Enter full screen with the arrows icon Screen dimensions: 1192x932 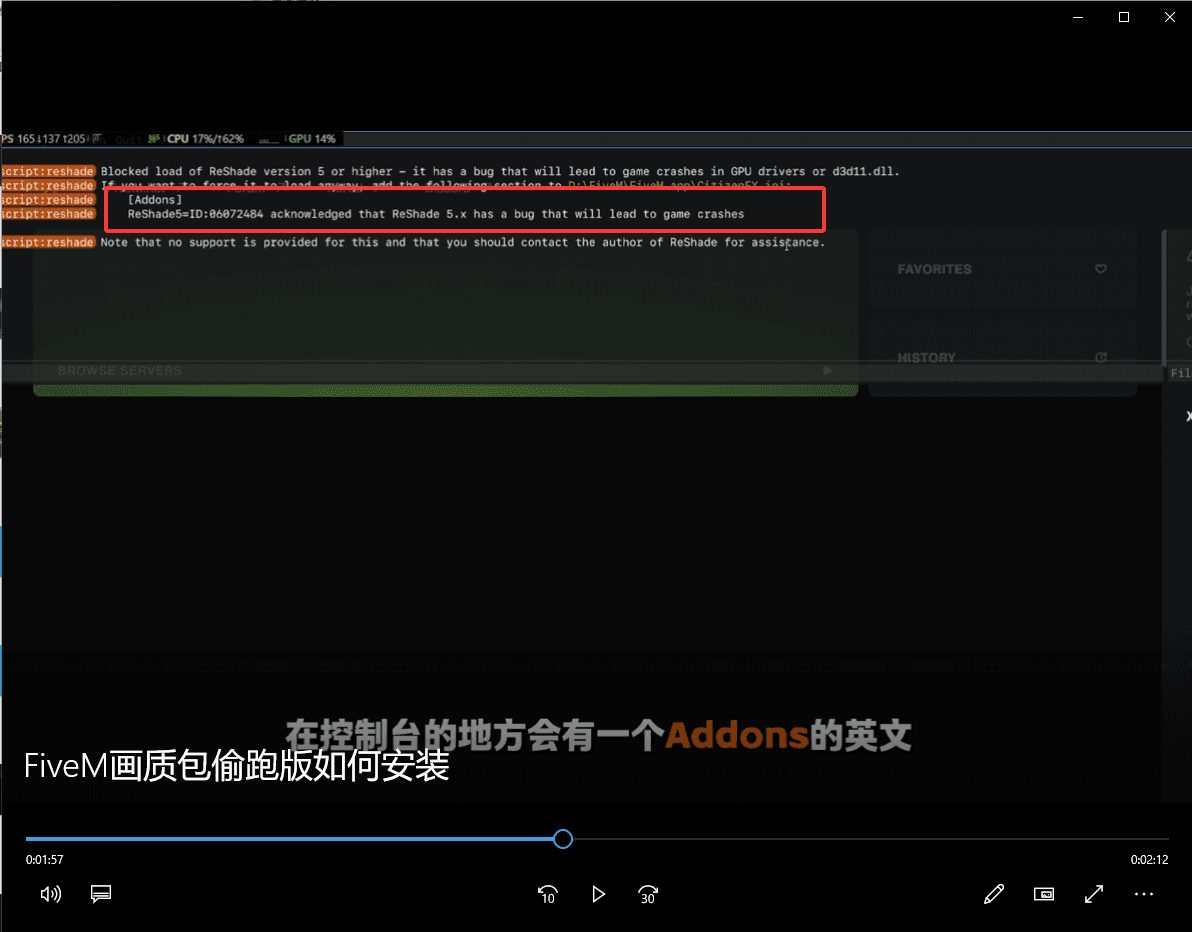(1094, 894)
